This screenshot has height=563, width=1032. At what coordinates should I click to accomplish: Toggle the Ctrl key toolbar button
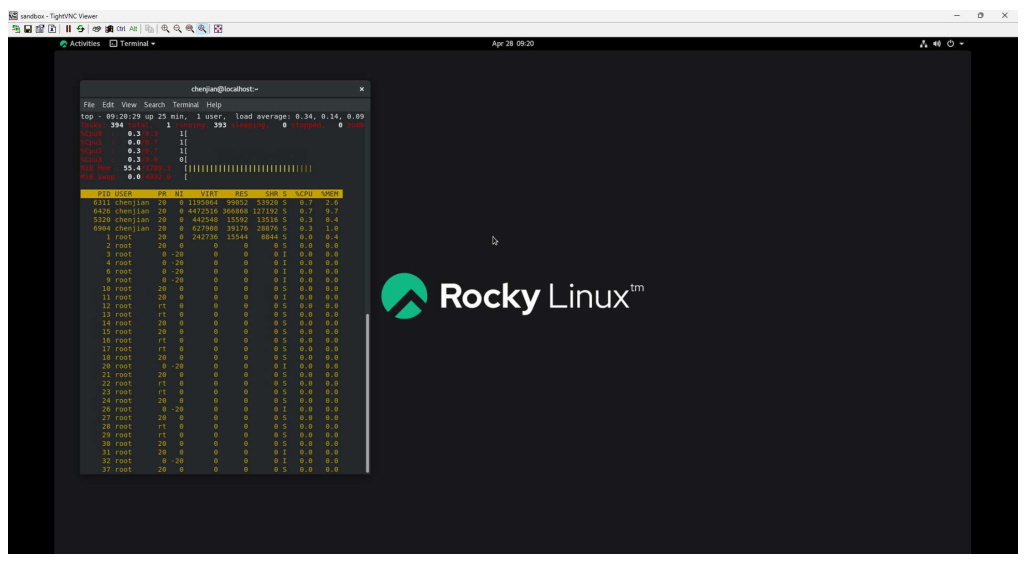click(x=121, y=29)
